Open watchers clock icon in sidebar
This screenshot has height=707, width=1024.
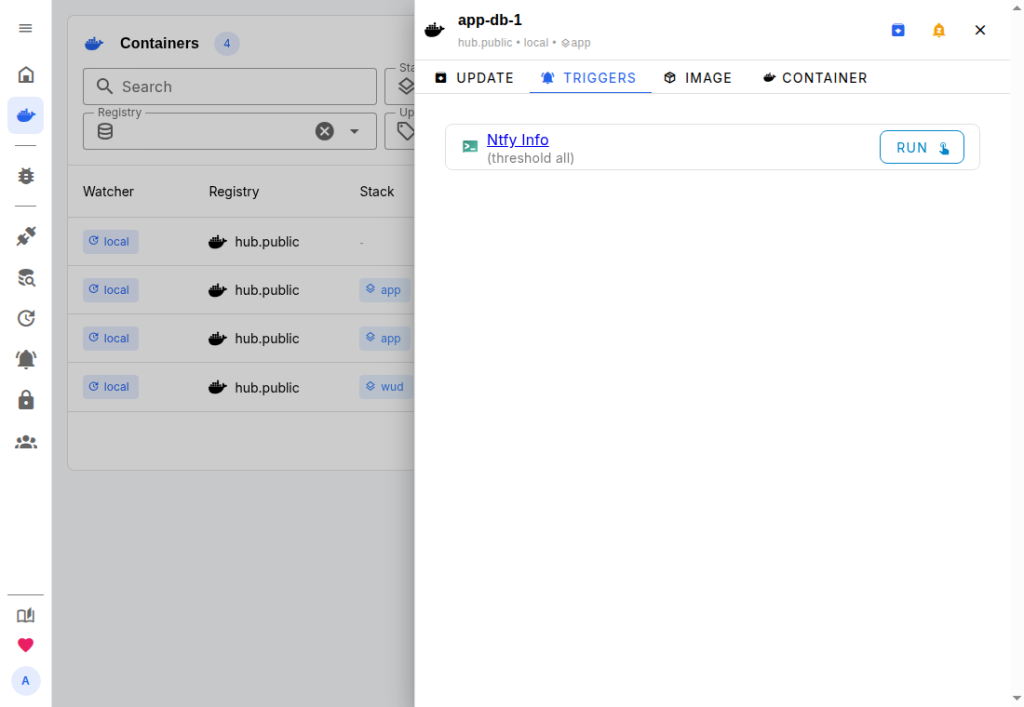point(25,318)
